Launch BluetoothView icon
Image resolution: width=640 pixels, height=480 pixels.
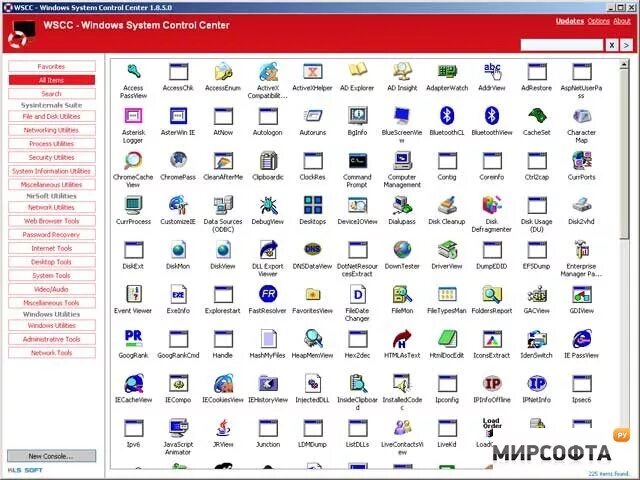click(x=492, y=116)
